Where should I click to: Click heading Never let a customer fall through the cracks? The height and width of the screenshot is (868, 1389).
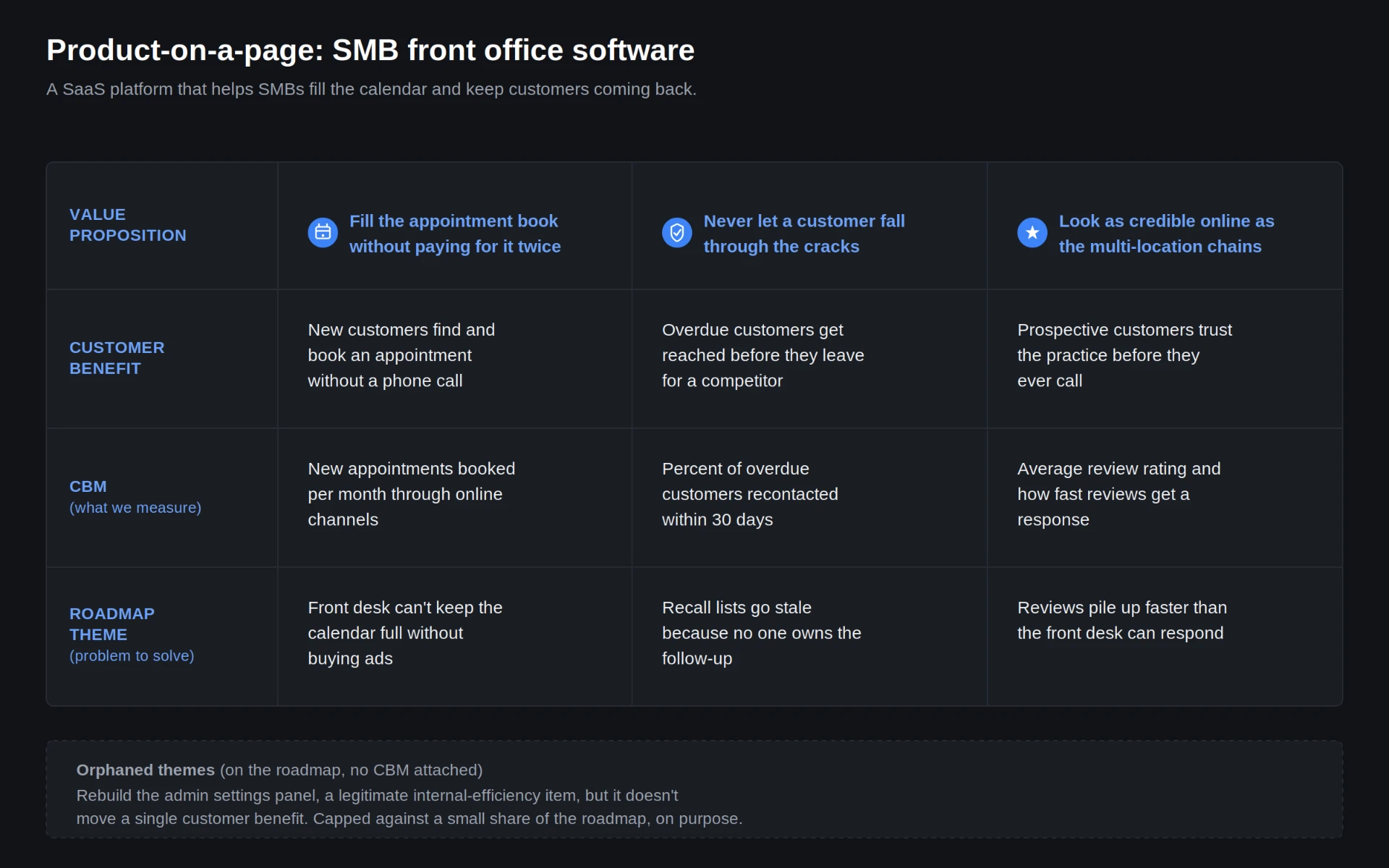click(804, 234)
